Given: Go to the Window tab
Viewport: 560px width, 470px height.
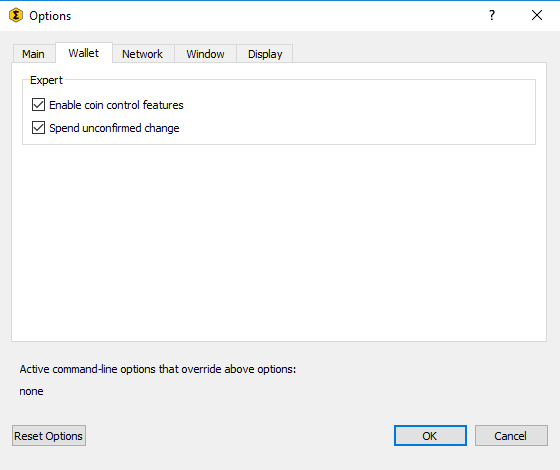Looking at the screenshot, I should pyautogui.click(x=205, y=54).
